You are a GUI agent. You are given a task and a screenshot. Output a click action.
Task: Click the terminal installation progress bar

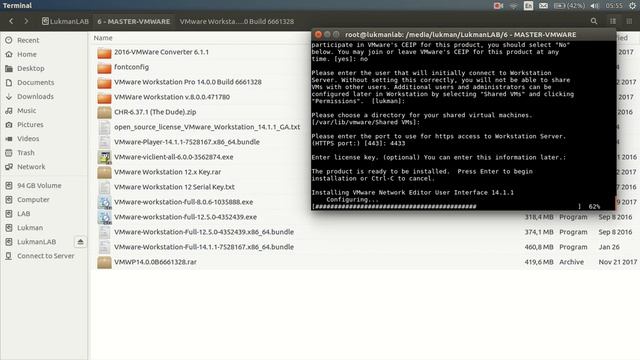pos(446,207)
